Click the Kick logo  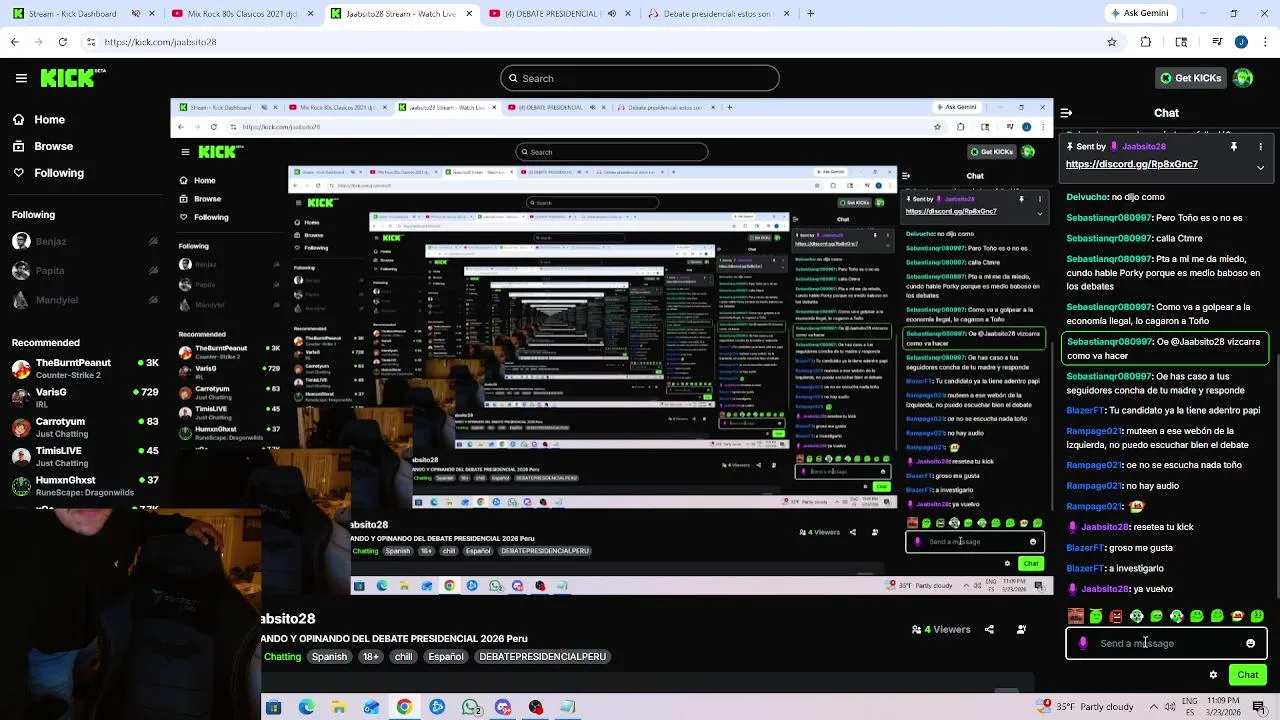pyautogui.click(x=73, y=78)
